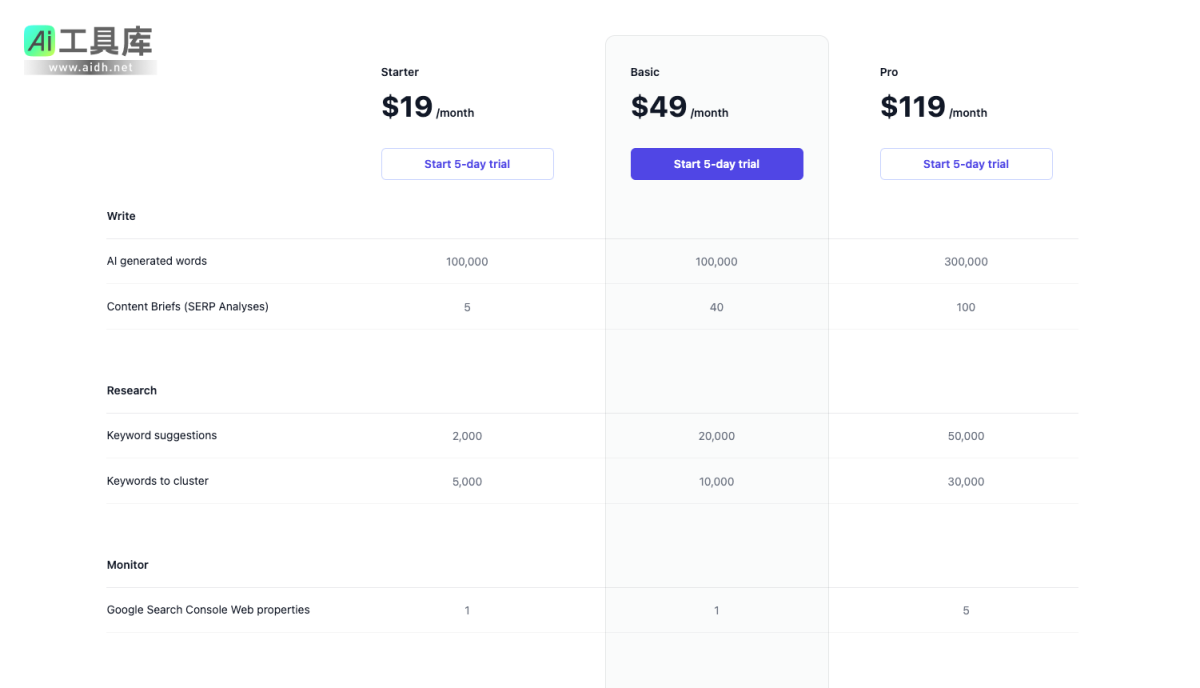This screenshot has height=688, width=1200.
Task: Click the $119 per month price
Action: pyautogui.click(x=933, y=107)
